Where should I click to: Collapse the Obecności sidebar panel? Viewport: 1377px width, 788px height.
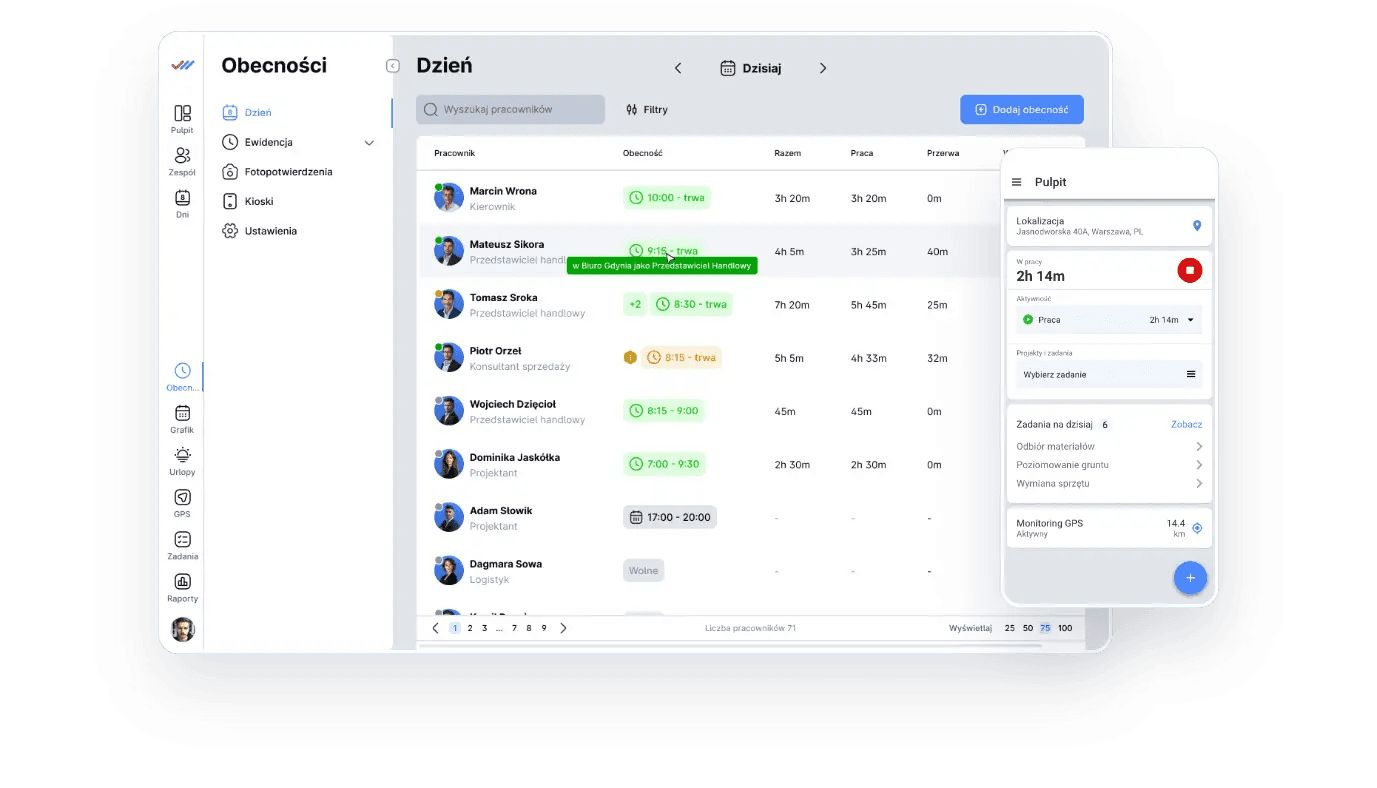(x=392, y=66)
